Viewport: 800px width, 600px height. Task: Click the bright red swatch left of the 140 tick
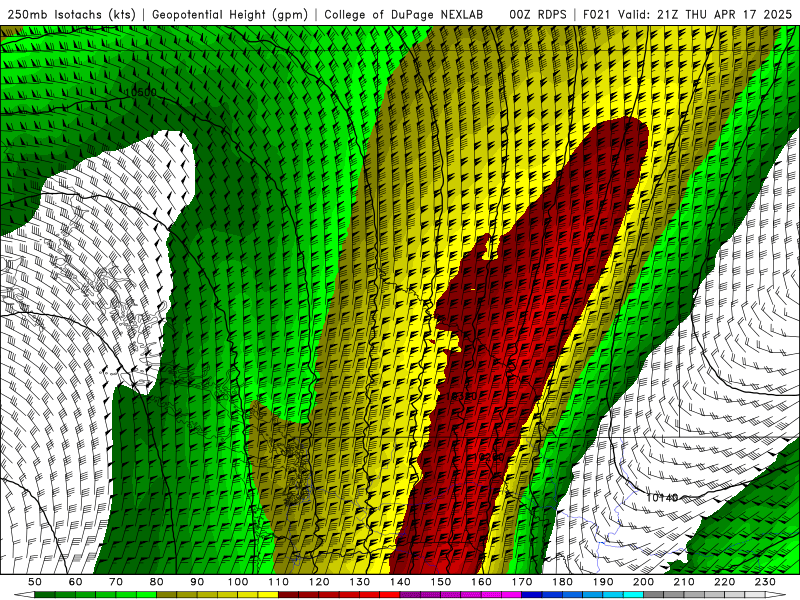tap(390, 595)
